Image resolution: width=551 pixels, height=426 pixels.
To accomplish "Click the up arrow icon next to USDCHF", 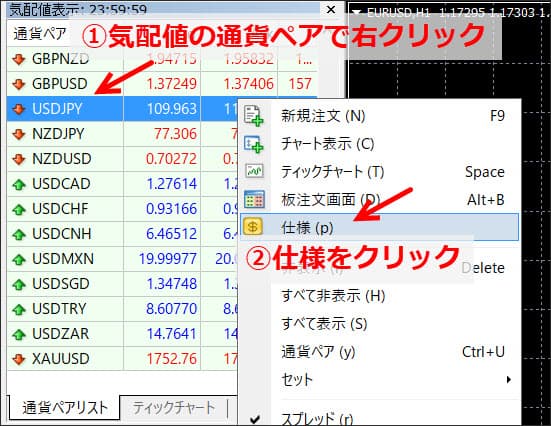I will pos(19,209).
